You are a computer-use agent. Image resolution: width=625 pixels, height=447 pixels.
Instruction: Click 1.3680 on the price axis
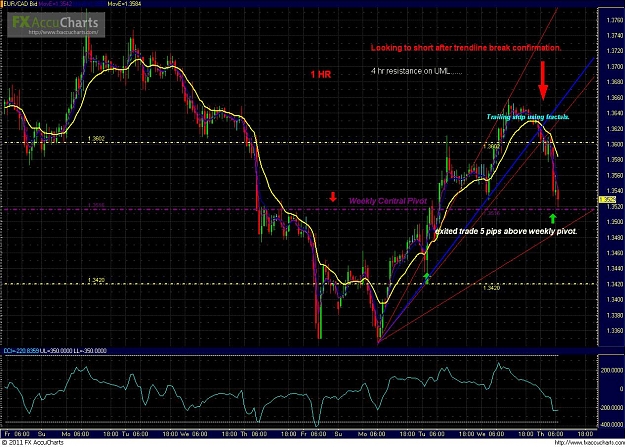point(615,82)
